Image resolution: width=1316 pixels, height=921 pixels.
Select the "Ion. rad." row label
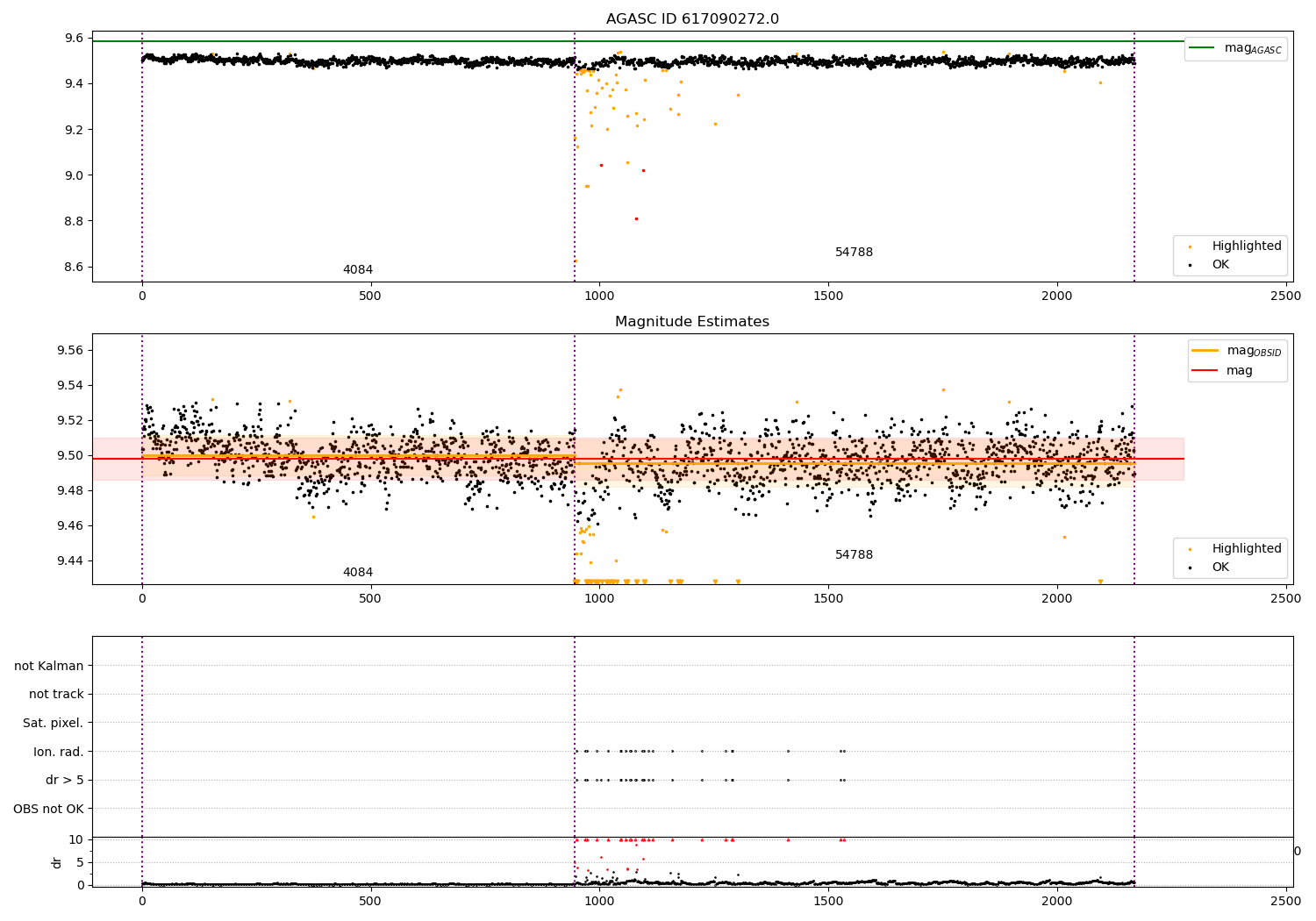pos(59,752)
